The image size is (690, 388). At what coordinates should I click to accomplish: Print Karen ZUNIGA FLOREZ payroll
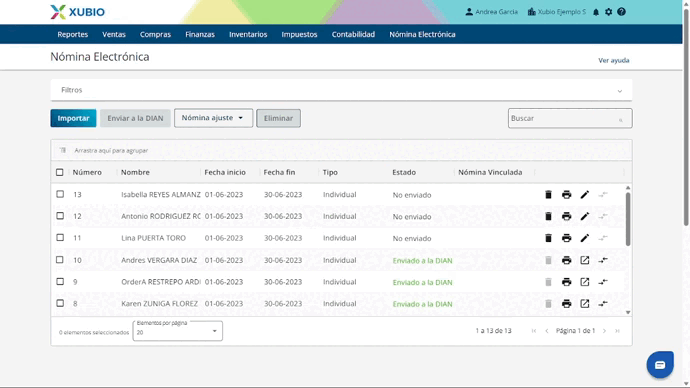[x=566, y=304]
